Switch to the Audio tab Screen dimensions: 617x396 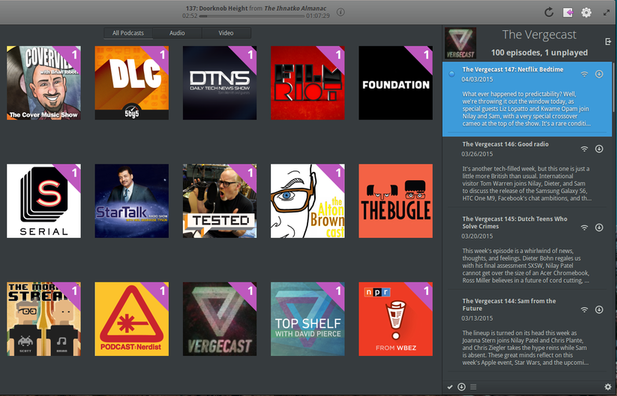click(177, 33)
